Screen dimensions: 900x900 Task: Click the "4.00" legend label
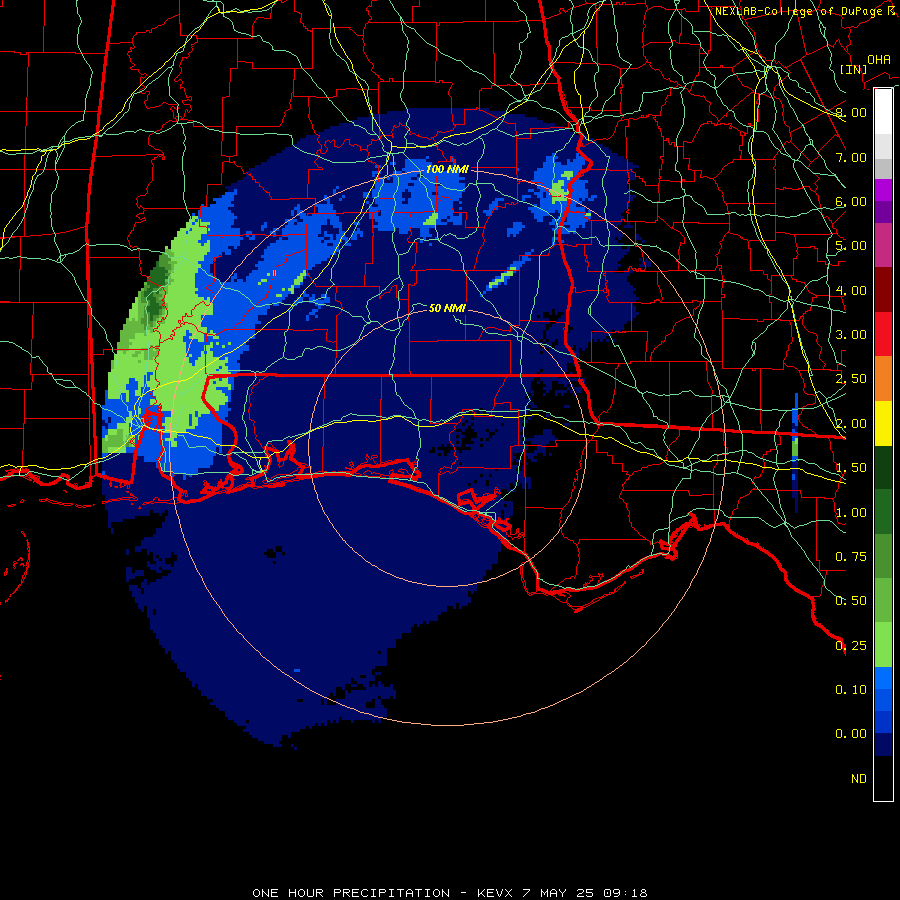(851, 290)
